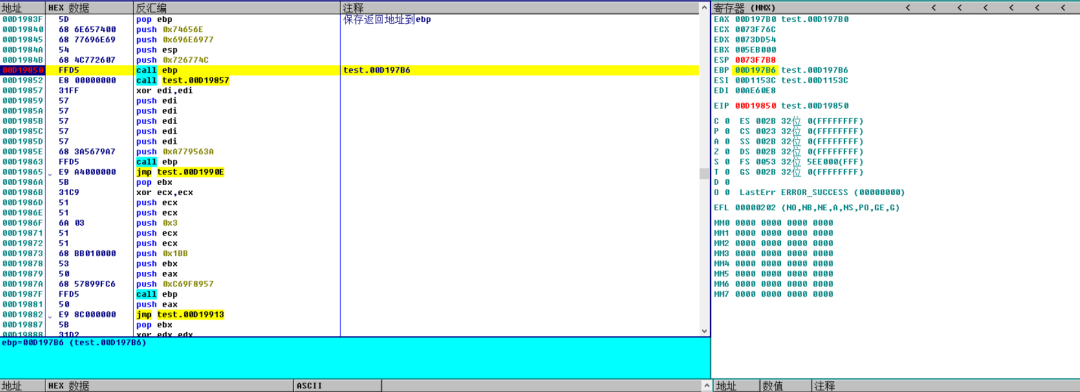
Task: Select the push 0x3 instruction
Action: point(156,223)
